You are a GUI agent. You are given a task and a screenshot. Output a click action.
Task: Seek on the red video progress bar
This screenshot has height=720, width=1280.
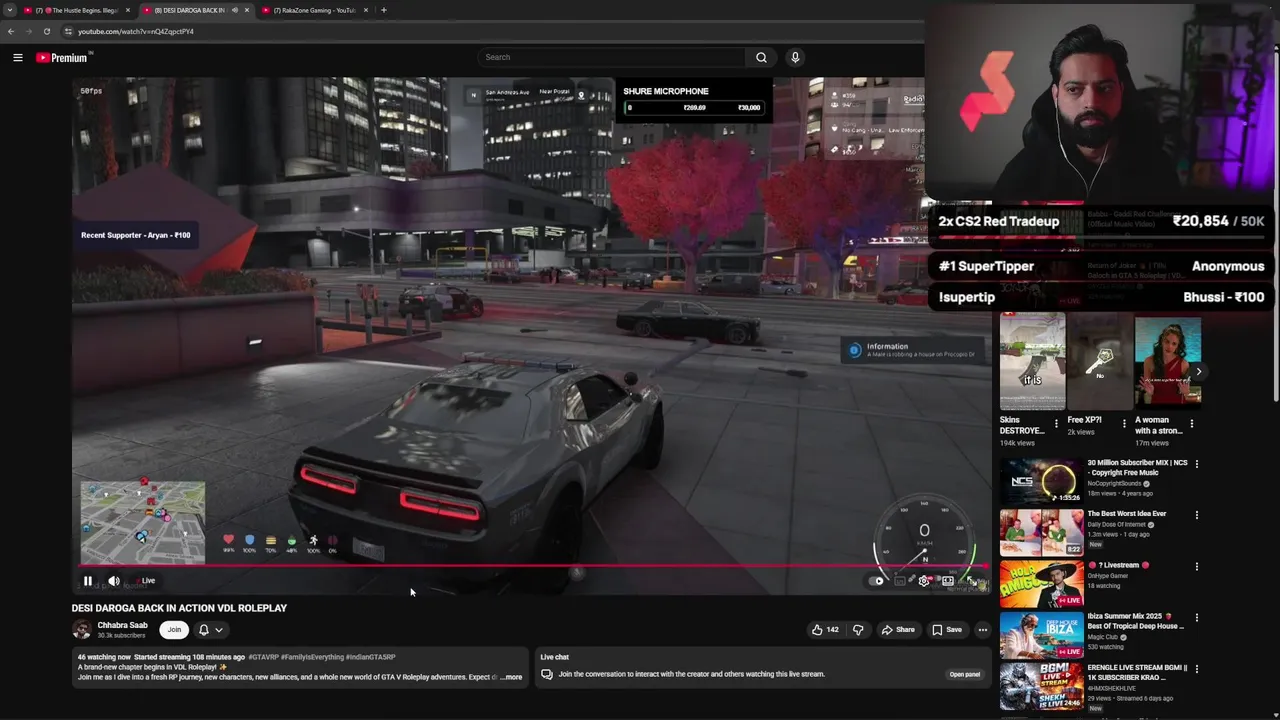point(530,566)
